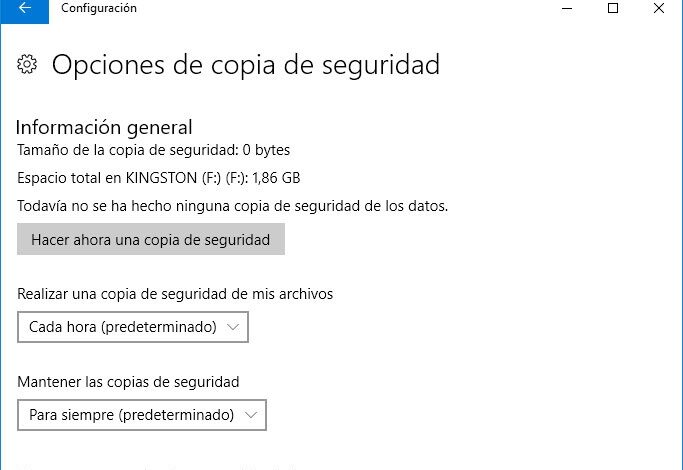
Task: Click the Mantener las copias de seguridad label
Action: pyautogui.click(x=128, y=381)
